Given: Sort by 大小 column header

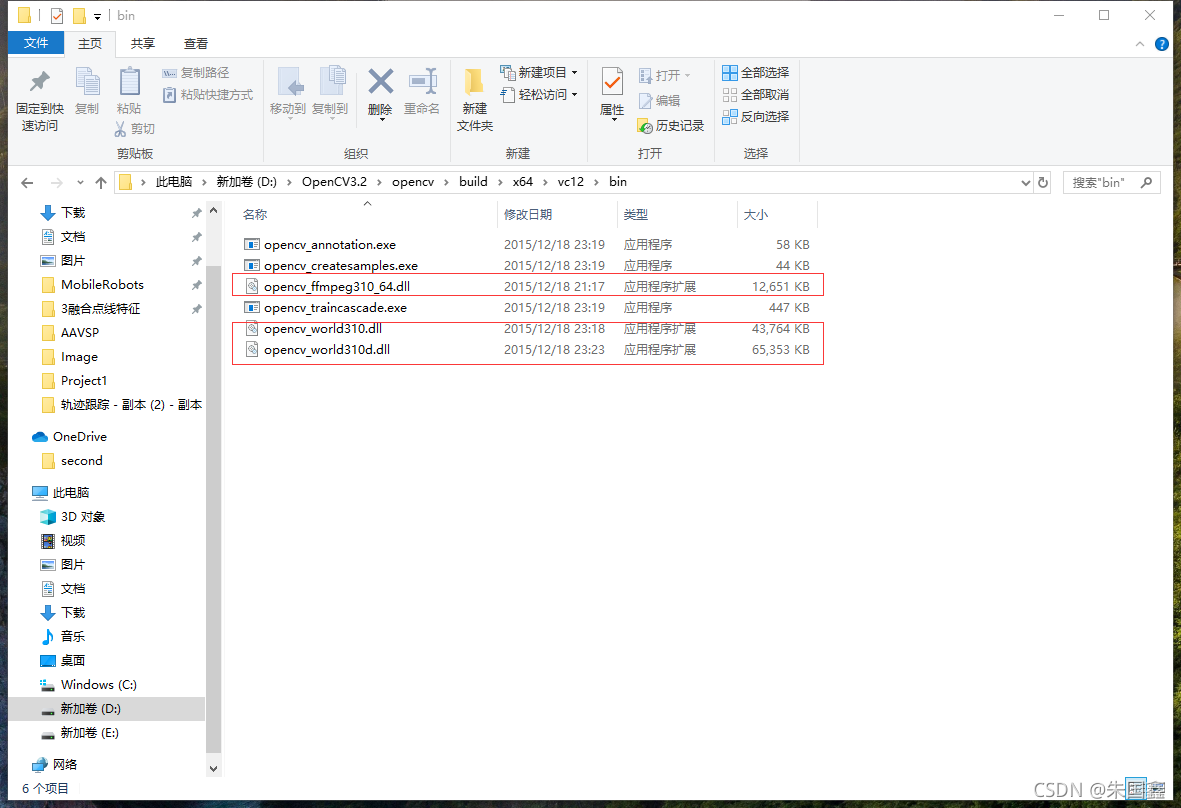Looking at the screenshot, I should (x=755, y=215).
